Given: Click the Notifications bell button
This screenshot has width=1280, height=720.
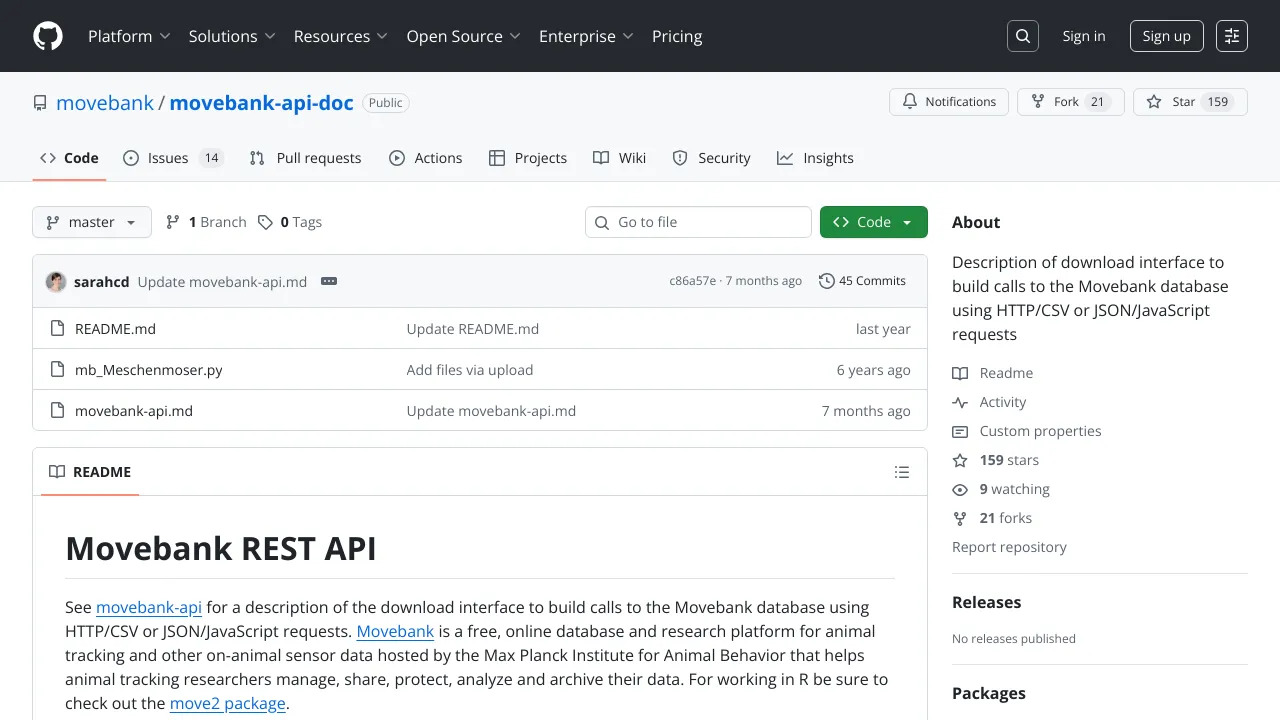Looking at the screenshot, I should (949, 102).
